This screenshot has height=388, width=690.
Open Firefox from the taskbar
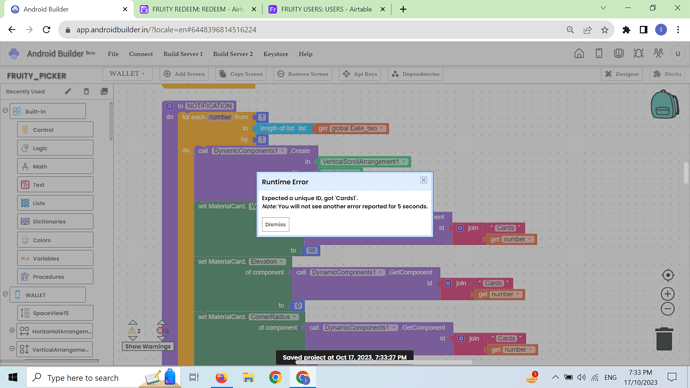click(x=221, y=377)
